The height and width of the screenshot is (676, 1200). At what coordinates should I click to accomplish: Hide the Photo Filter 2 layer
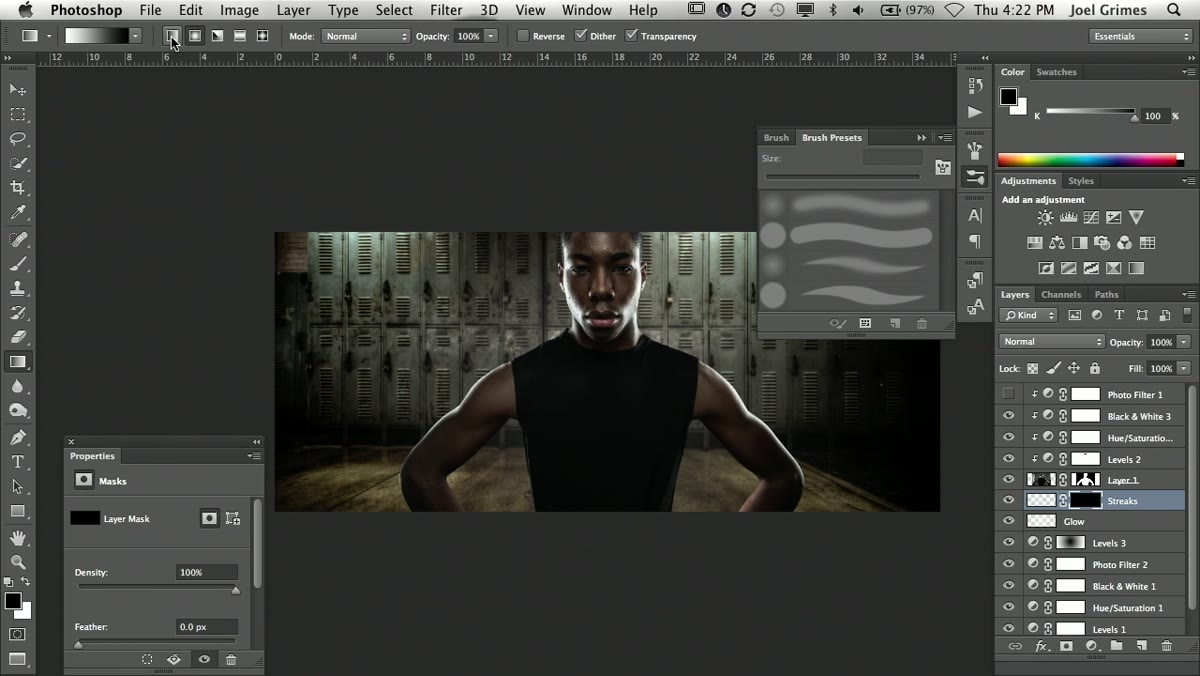[x=1008, y=565]
